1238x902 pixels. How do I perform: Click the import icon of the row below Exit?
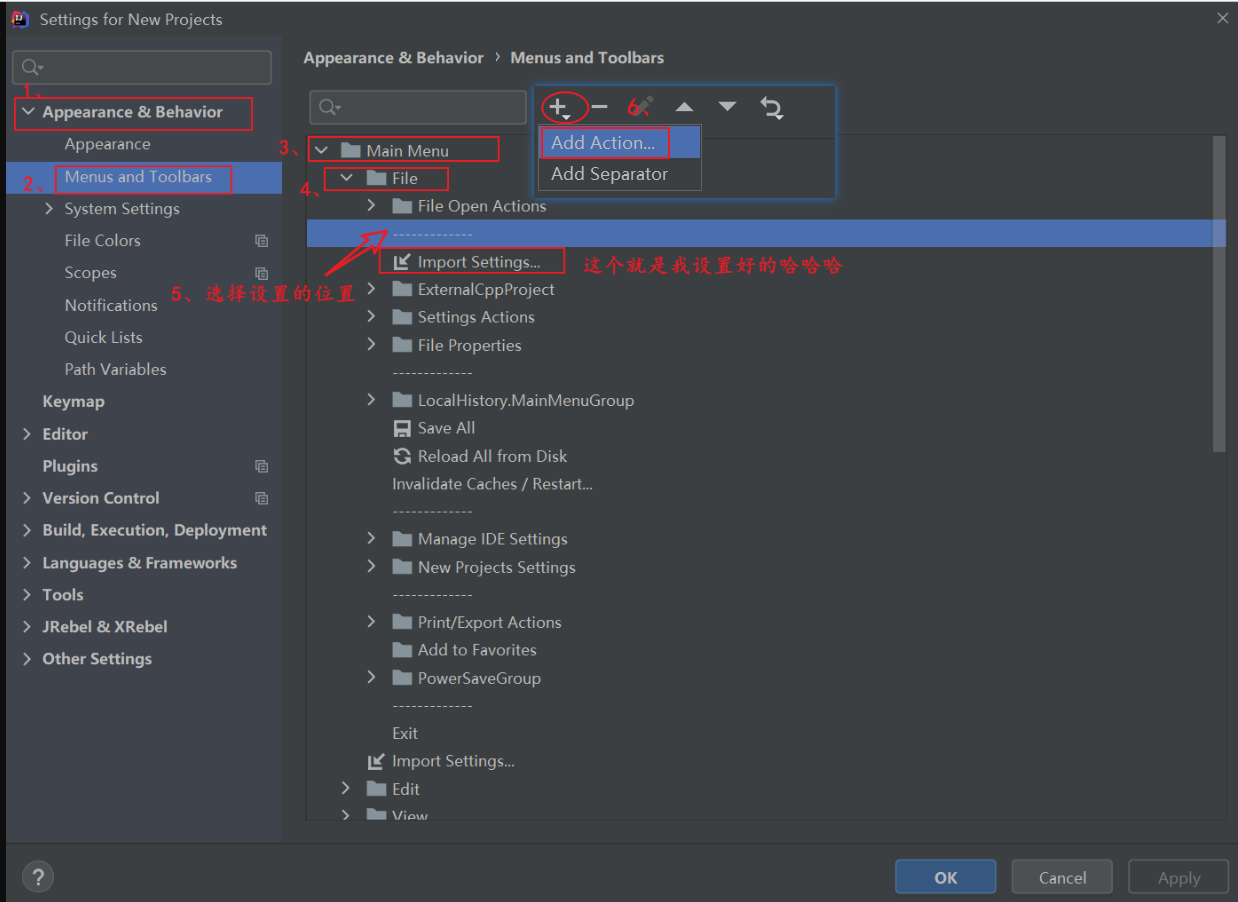376,761
